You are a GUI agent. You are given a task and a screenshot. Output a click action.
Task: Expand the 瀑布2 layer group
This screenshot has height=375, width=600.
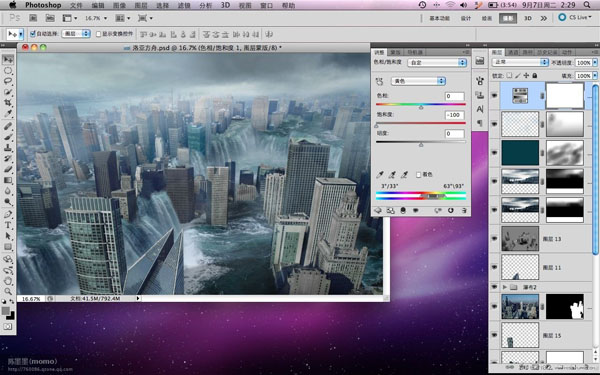coord(505,287)
